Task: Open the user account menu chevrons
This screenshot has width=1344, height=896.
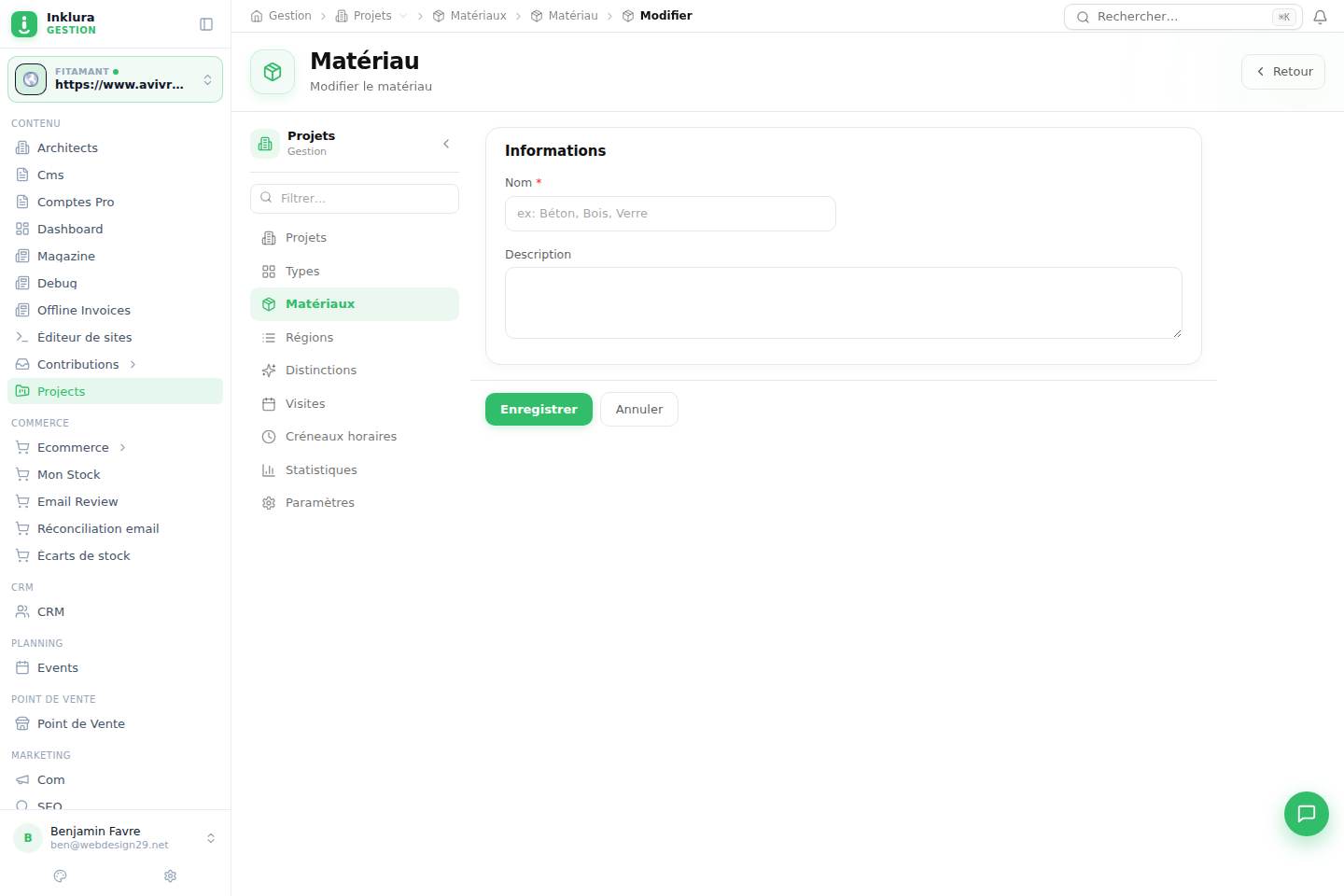Action: point(211,837)
